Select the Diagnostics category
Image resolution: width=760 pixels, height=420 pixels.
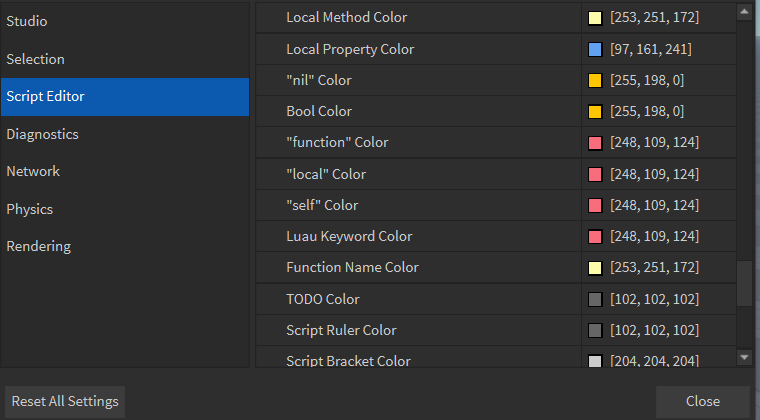[42, 134]
